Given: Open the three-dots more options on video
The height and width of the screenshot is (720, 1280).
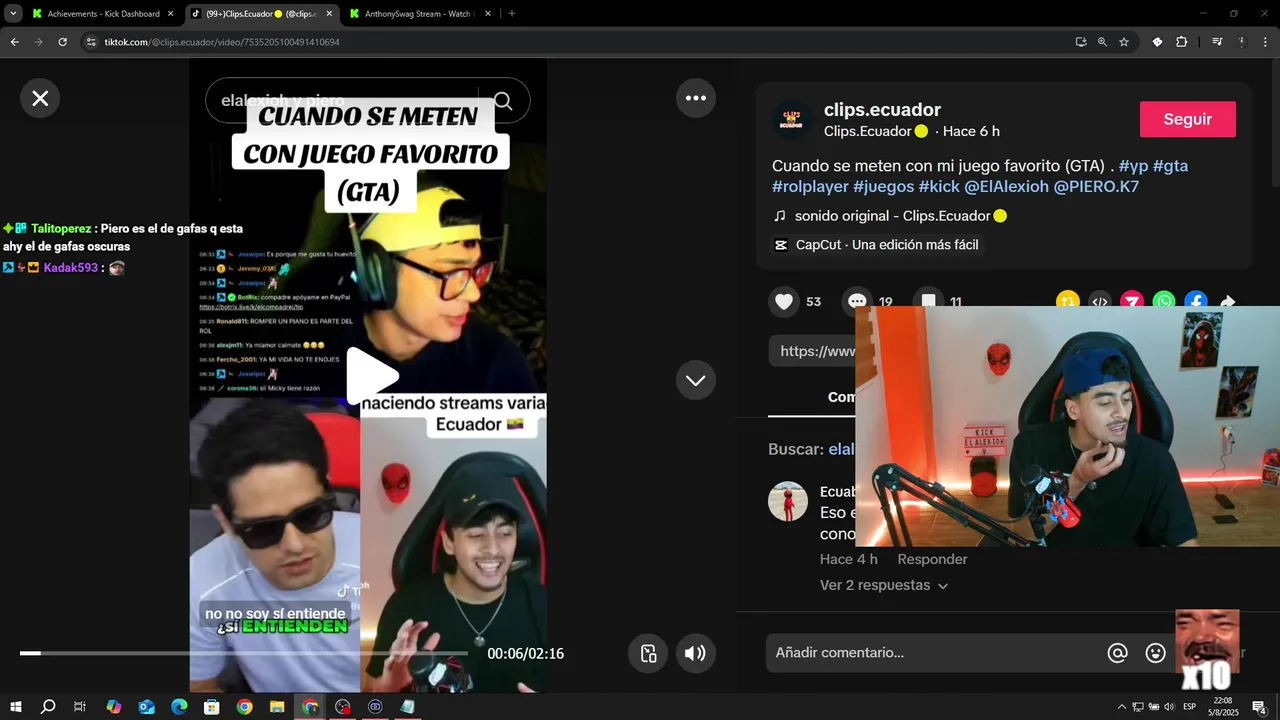Looking at the screenshot, I should coord(696,98).
